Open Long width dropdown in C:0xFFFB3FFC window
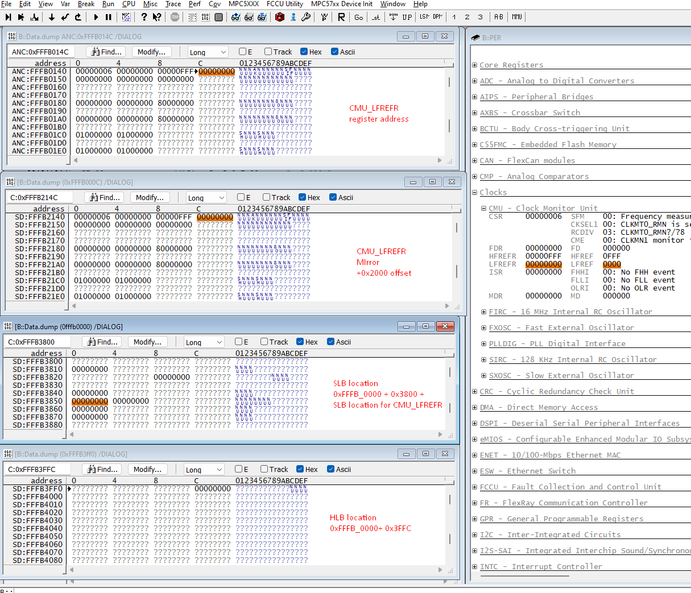This screenshot has height=593, width=691. [x=204, y=469]
